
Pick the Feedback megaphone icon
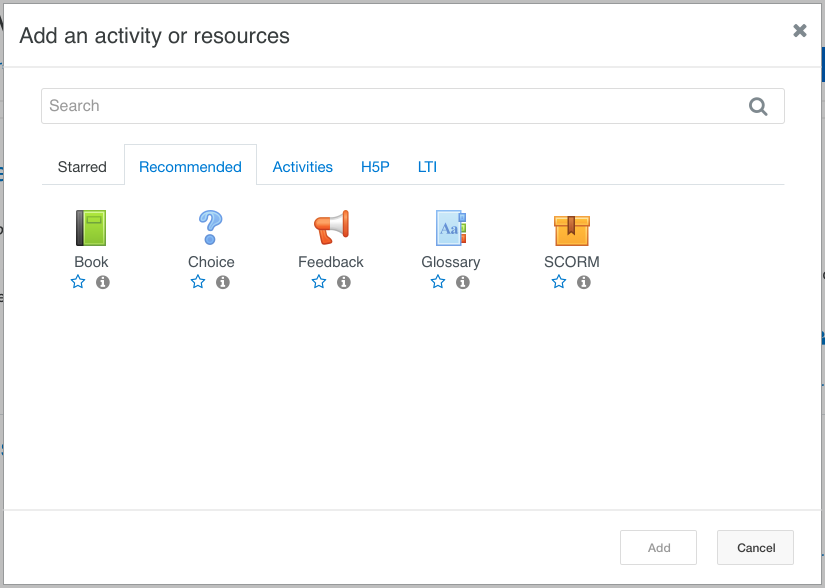(x=331, y=228)
